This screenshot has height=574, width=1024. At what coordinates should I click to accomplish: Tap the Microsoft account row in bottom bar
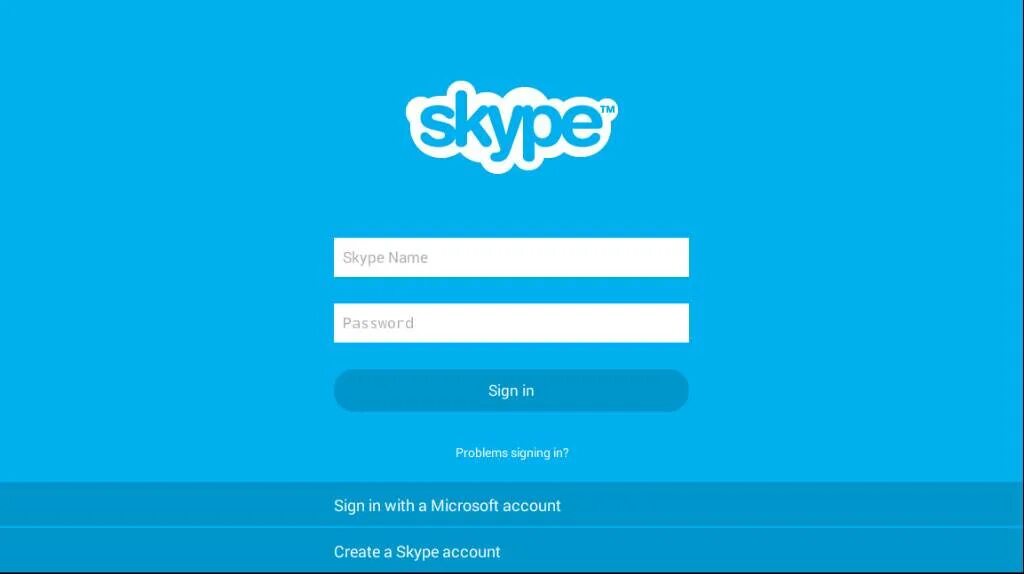512,505
